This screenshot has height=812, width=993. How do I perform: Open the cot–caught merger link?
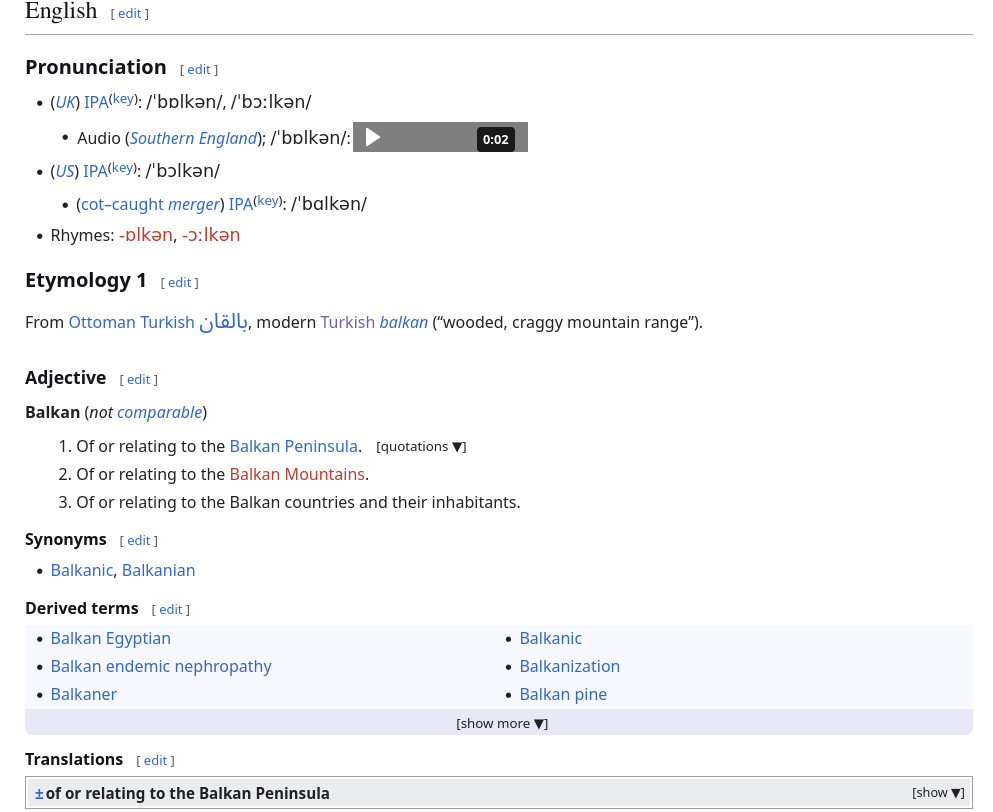(150, 204)
